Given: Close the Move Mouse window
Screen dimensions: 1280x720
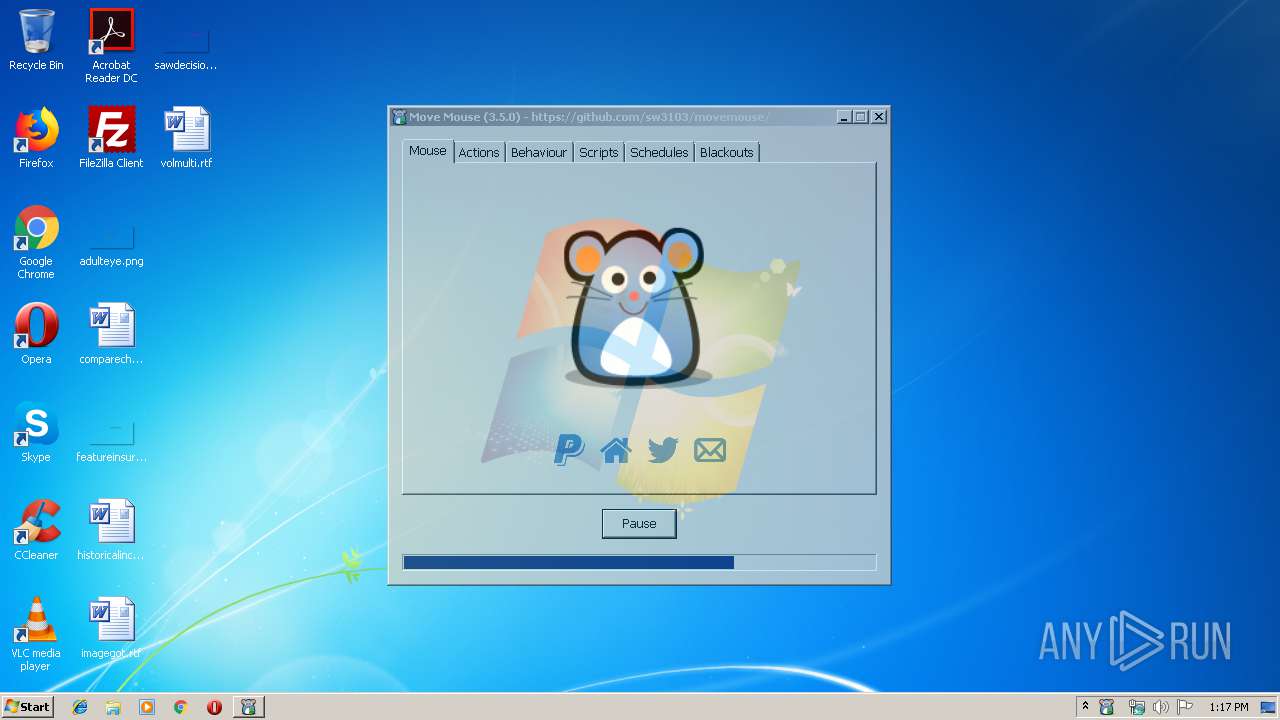Looking at the screenshot, I should click(879, 117).
